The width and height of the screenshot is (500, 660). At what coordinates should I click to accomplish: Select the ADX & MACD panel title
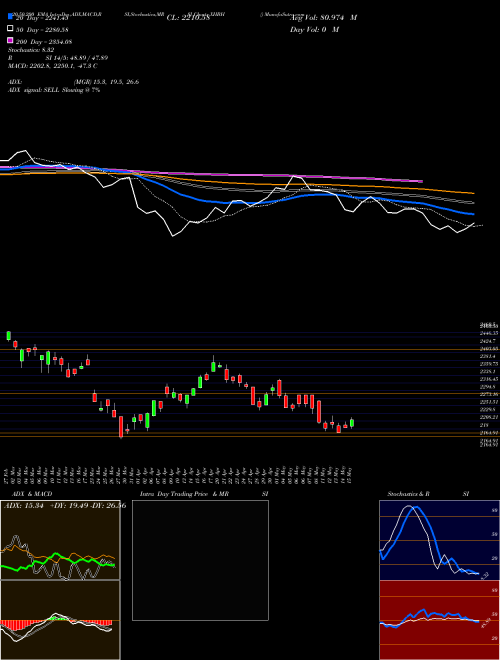coord(28,494)
